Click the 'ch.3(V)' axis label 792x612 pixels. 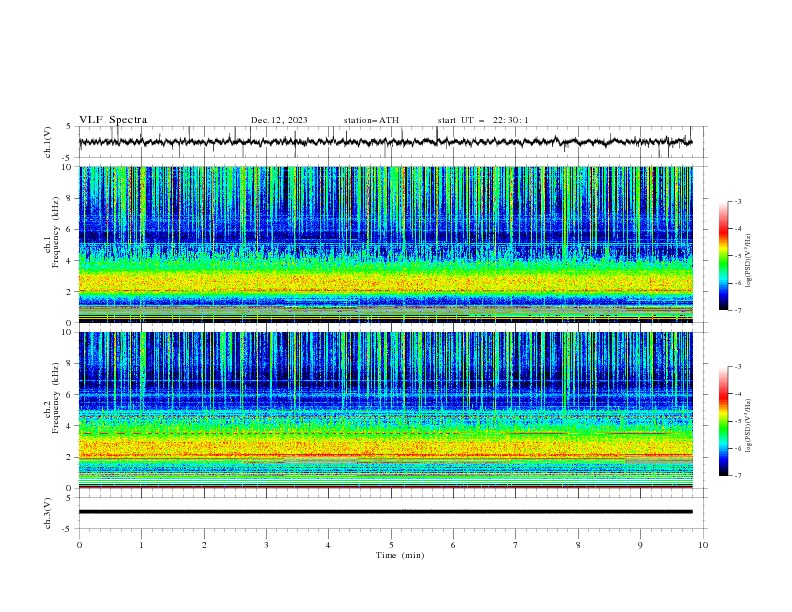coord(48,513)
